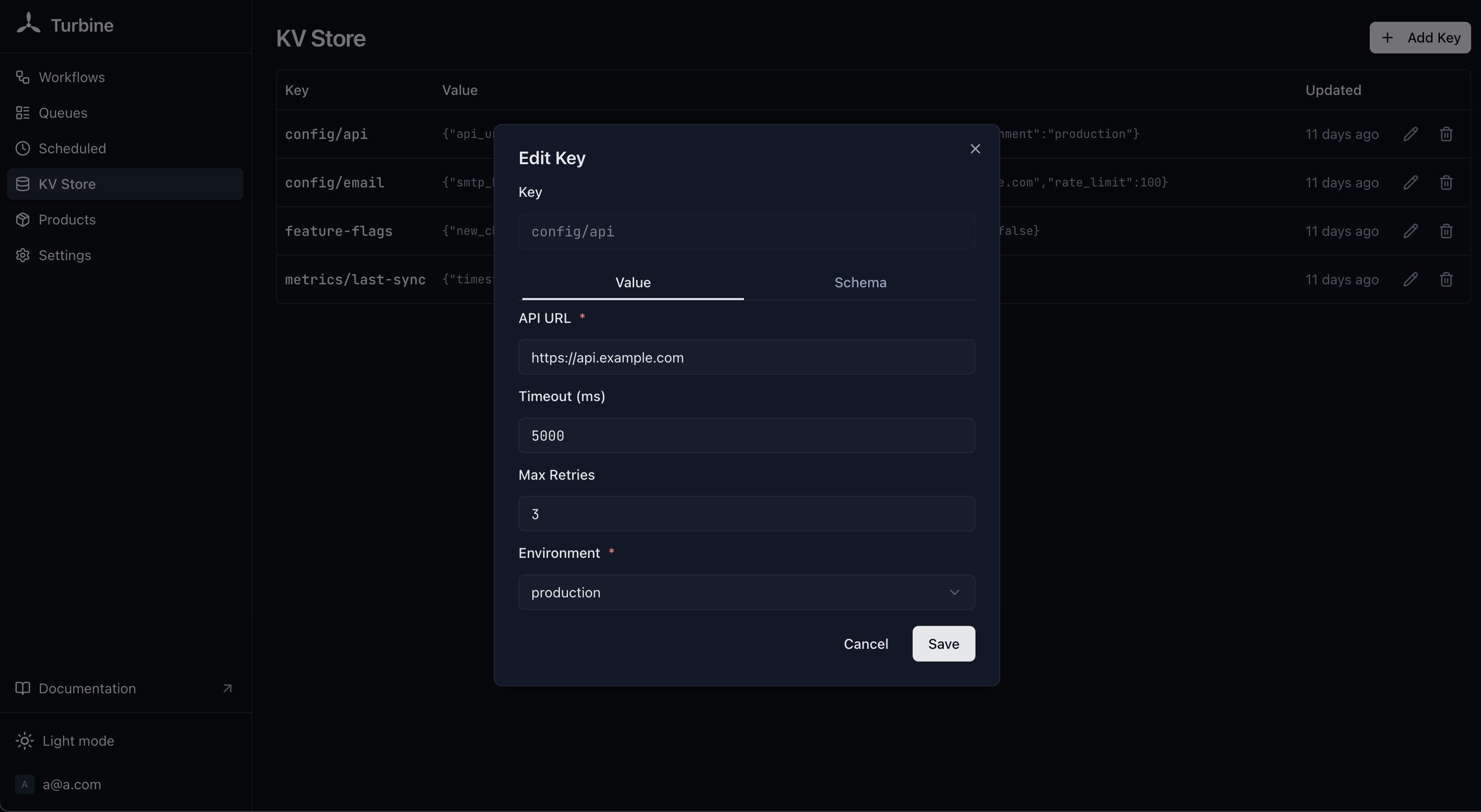Click the Updated column header
Viewport: 1481px width, 812px height.
[x=1333, y=90]
